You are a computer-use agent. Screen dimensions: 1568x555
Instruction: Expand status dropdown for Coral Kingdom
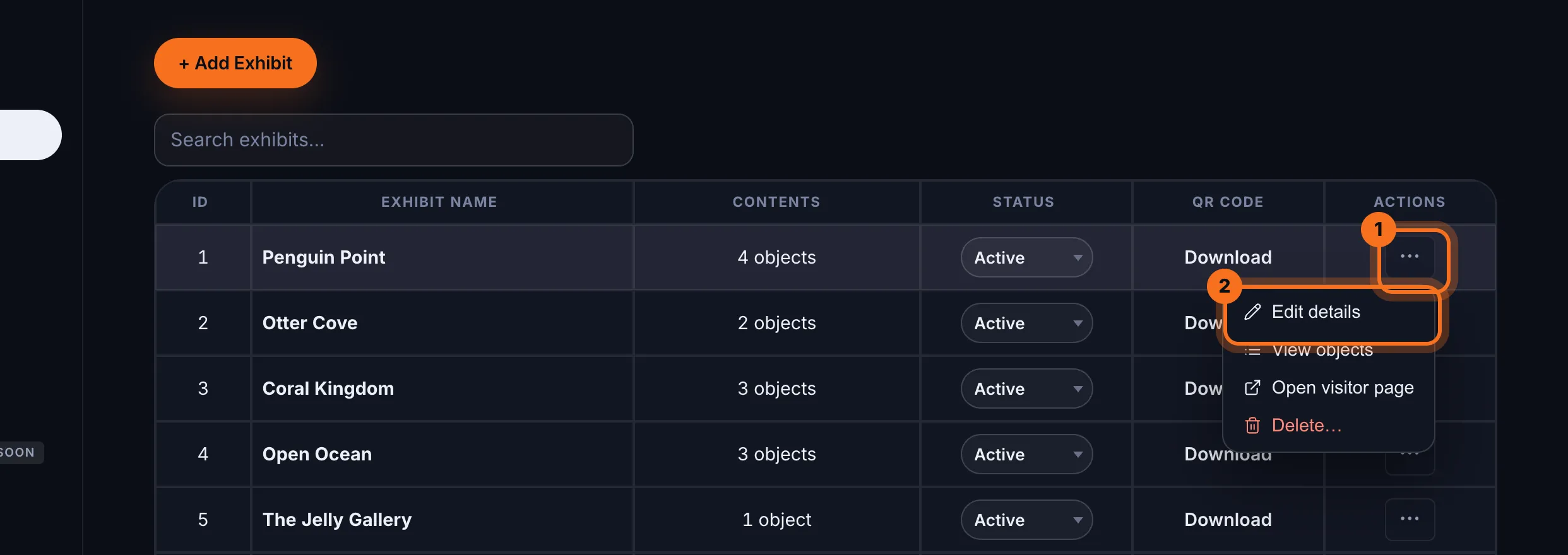click(1026, 389)
